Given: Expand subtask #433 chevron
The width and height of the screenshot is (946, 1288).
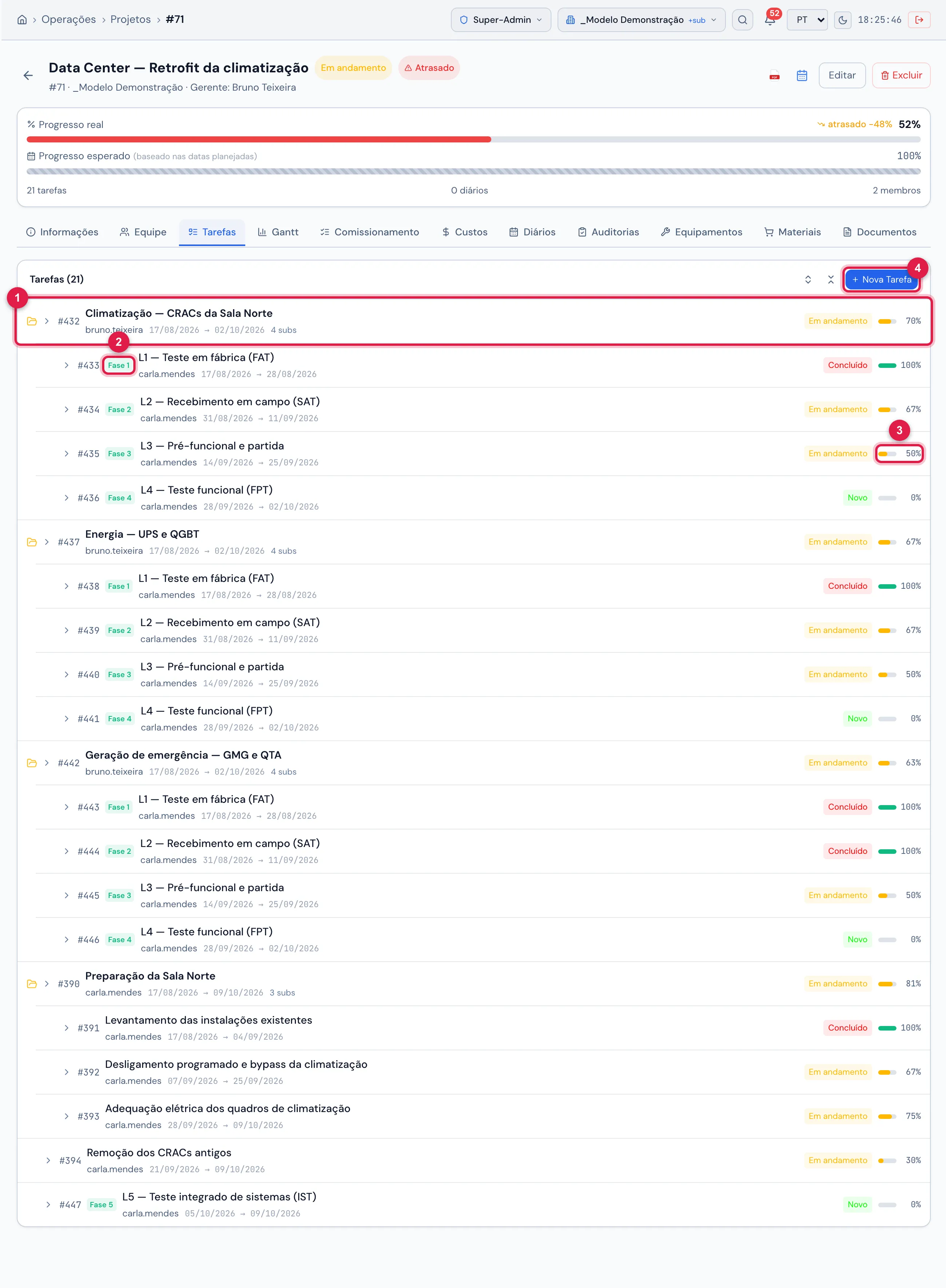Looking at the screenshot, I should tap(66, 365).
